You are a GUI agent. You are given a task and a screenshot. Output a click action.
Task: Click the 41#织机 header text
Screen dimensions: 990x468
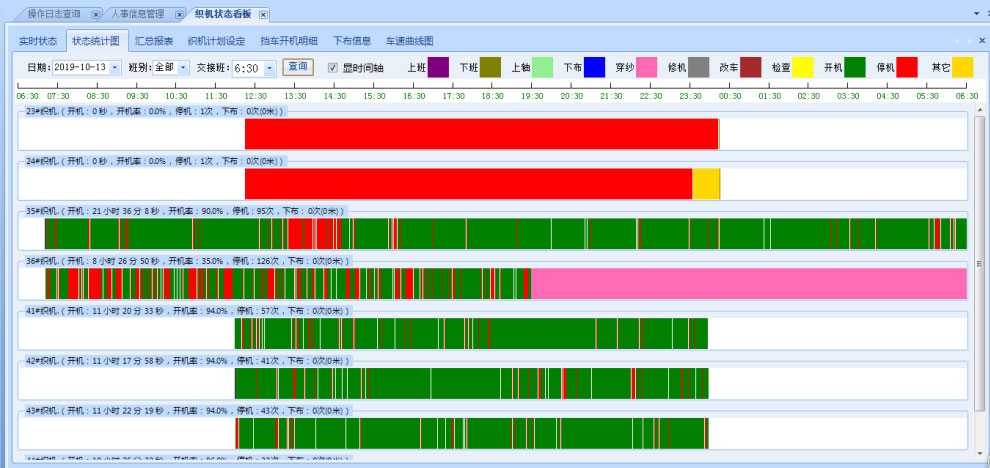point(188,311)
